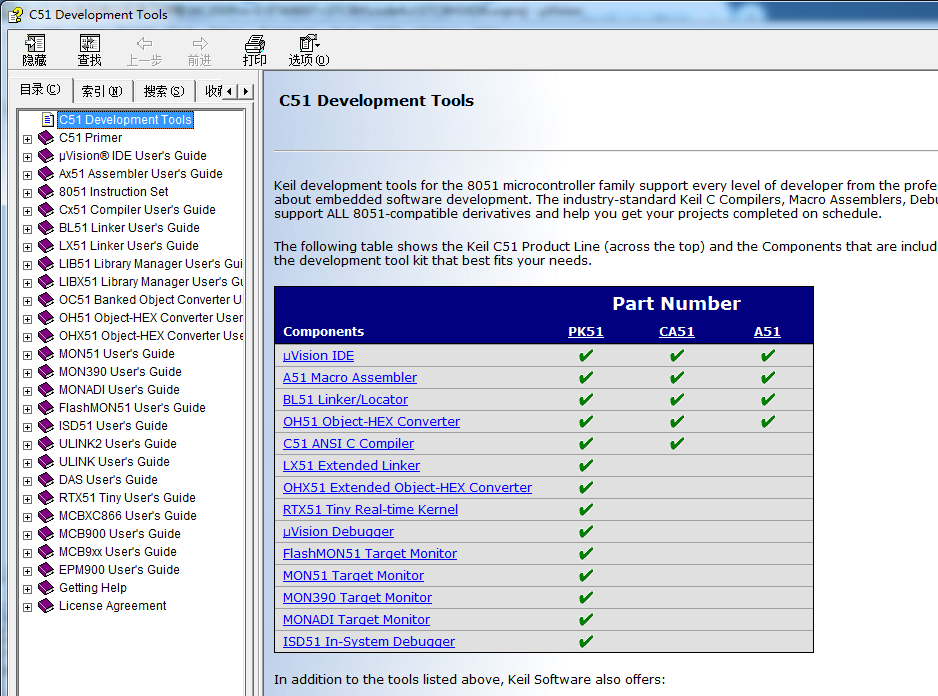Click the book icon for License Agreement
This screenshot has width=938, height=696.
[46, 606]
